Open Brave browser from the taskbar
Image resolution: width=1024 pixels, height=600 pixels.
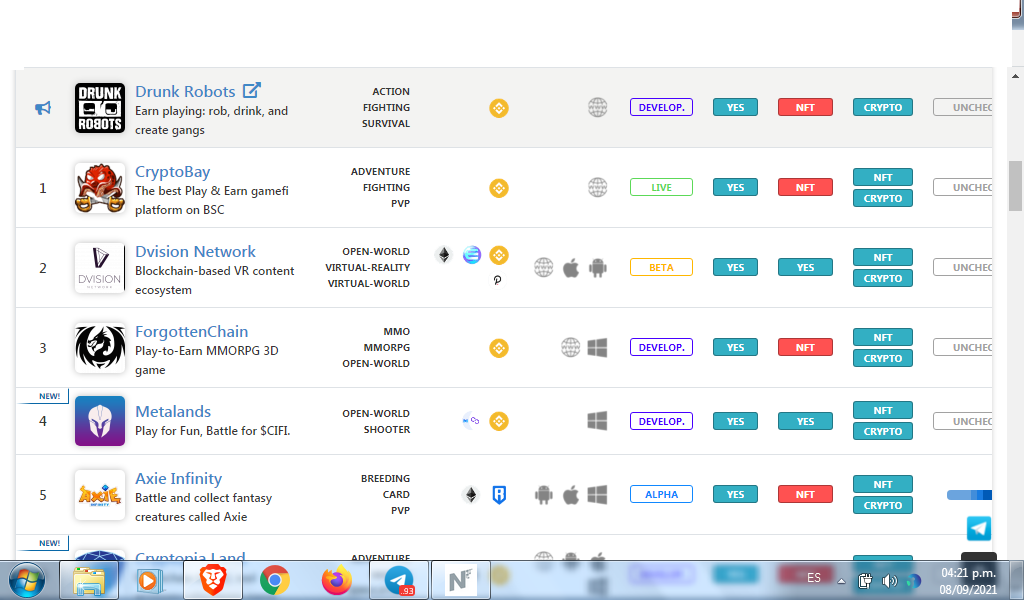213,580
